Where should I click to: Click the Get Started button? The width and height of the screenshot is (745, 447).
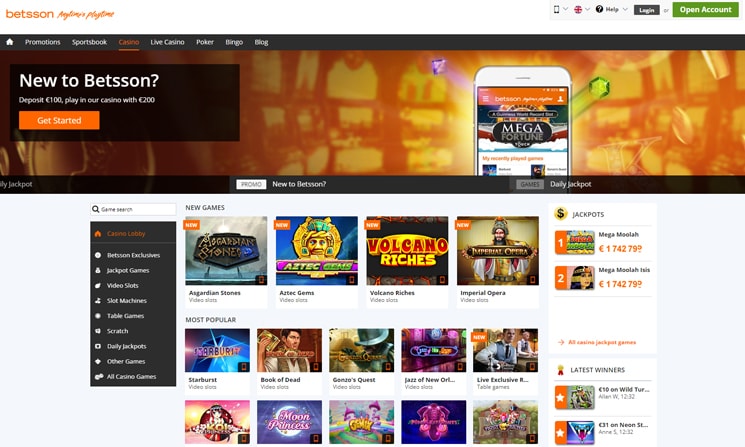click(x=59, y=120)
